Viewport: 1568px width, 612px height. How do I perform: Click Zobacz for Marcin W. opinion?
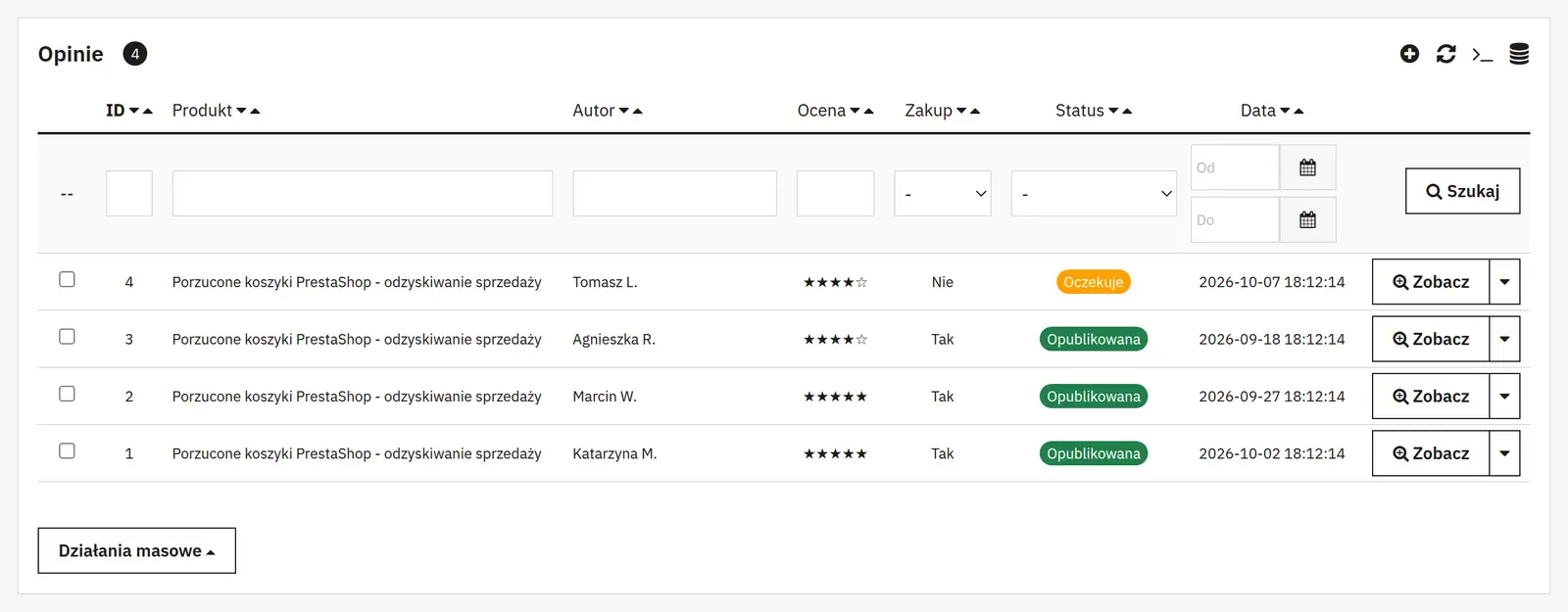1431,397
